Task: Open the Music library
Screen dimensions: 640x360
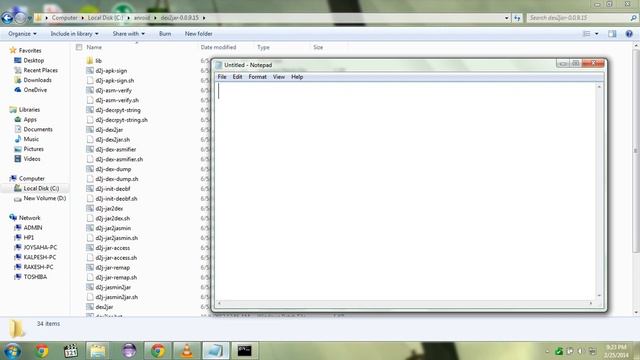Action: pyautogui.click(x=31, y=139)
